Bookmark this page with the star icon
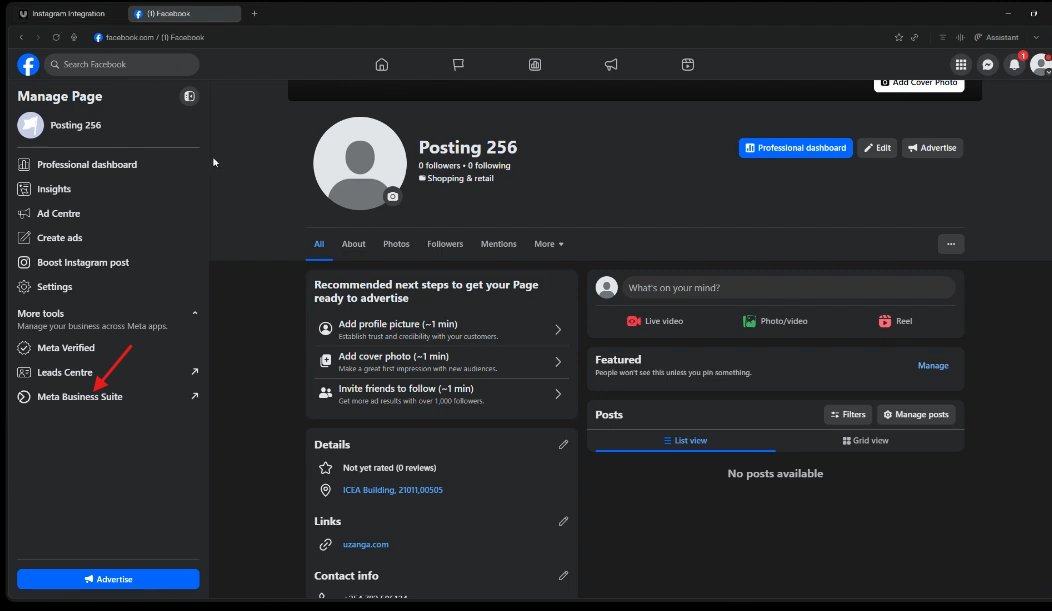The image size is (1052, 611). (x=899, y=38)
